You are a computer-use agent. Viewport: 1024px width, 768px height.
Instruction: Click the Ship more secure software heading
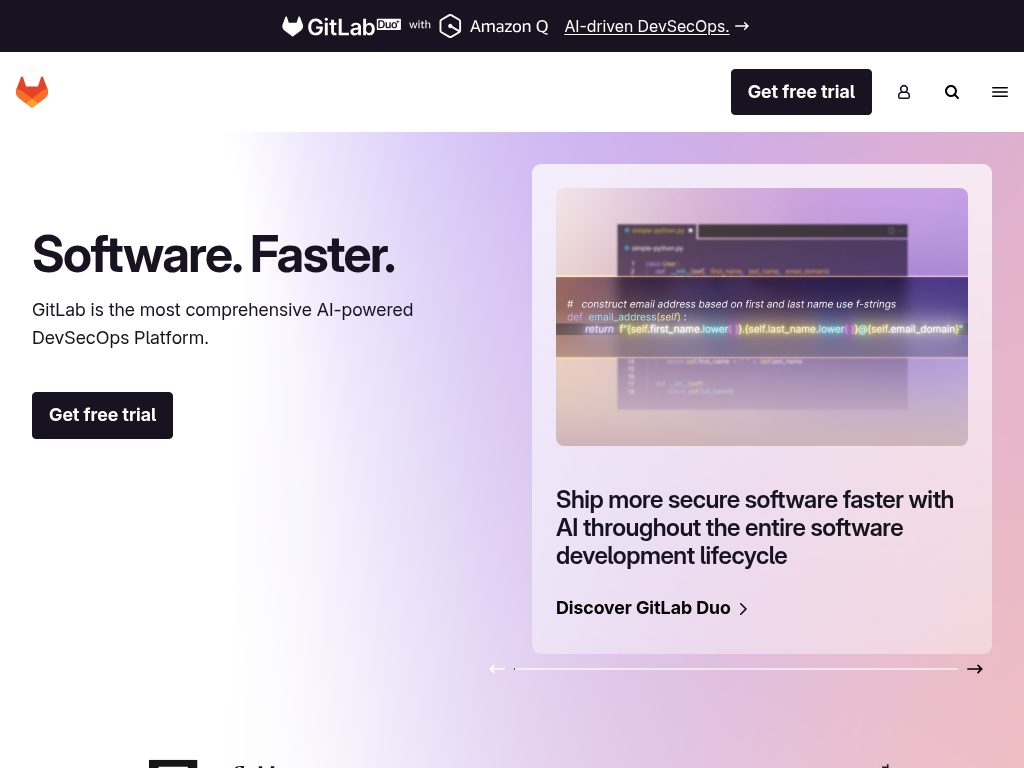(x=755, y=528)
